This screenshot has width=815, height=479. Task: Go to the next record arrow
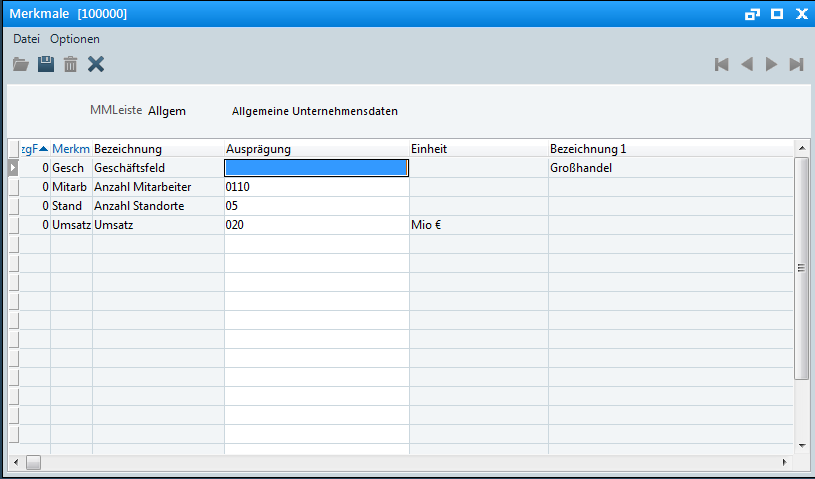click(x=771, y=64)
